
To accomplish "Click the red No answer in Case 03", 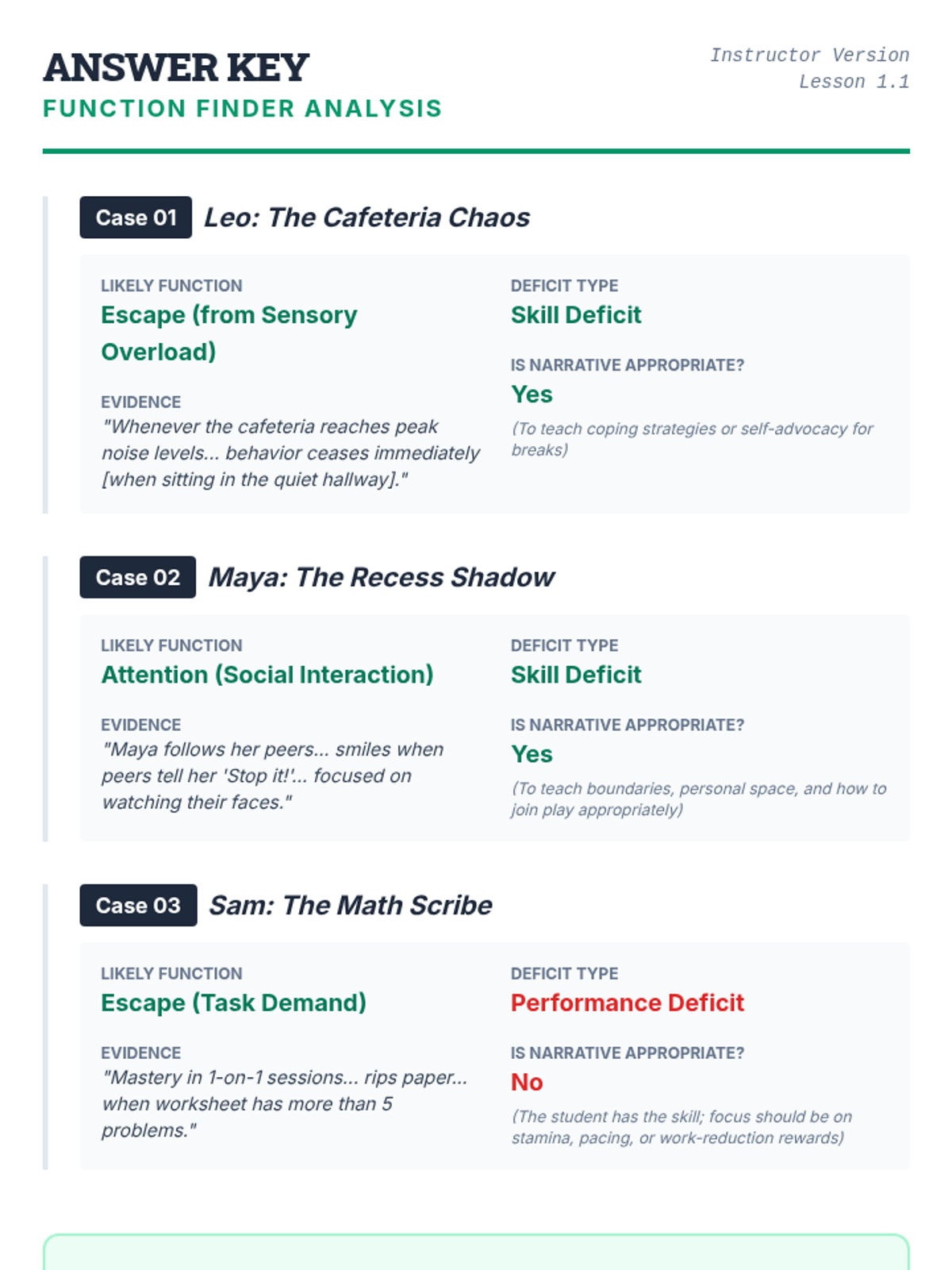I will click(527, 1082).
